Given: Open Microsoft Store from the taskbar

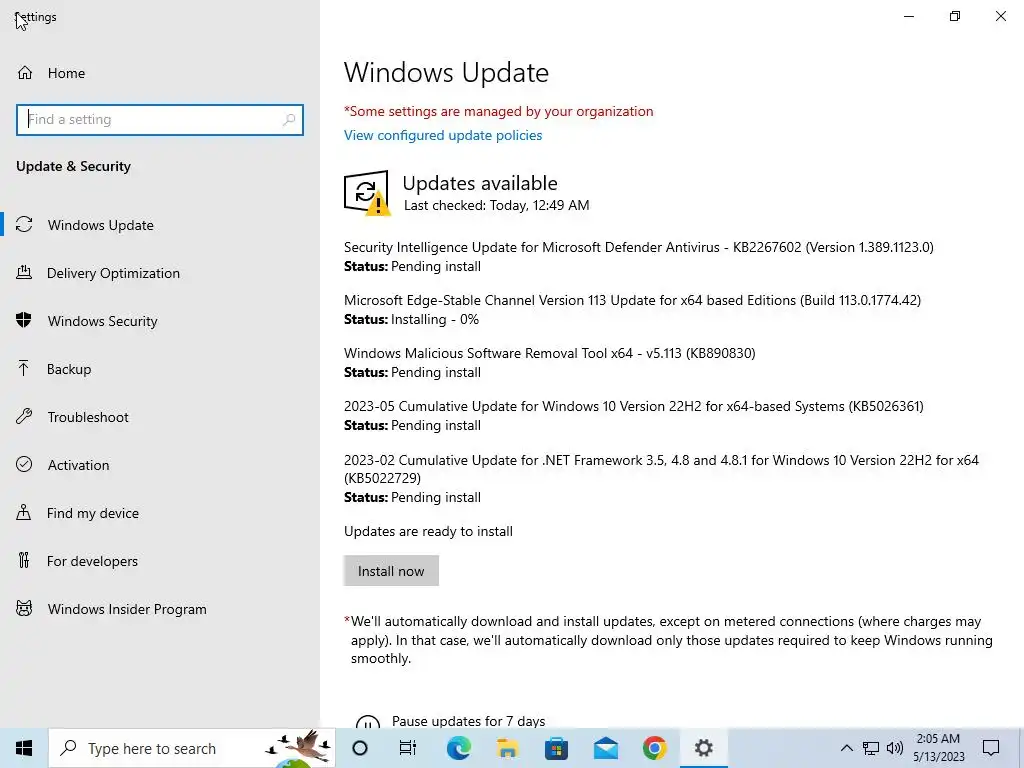Looking at the screenshot, I should pos(556,748).
